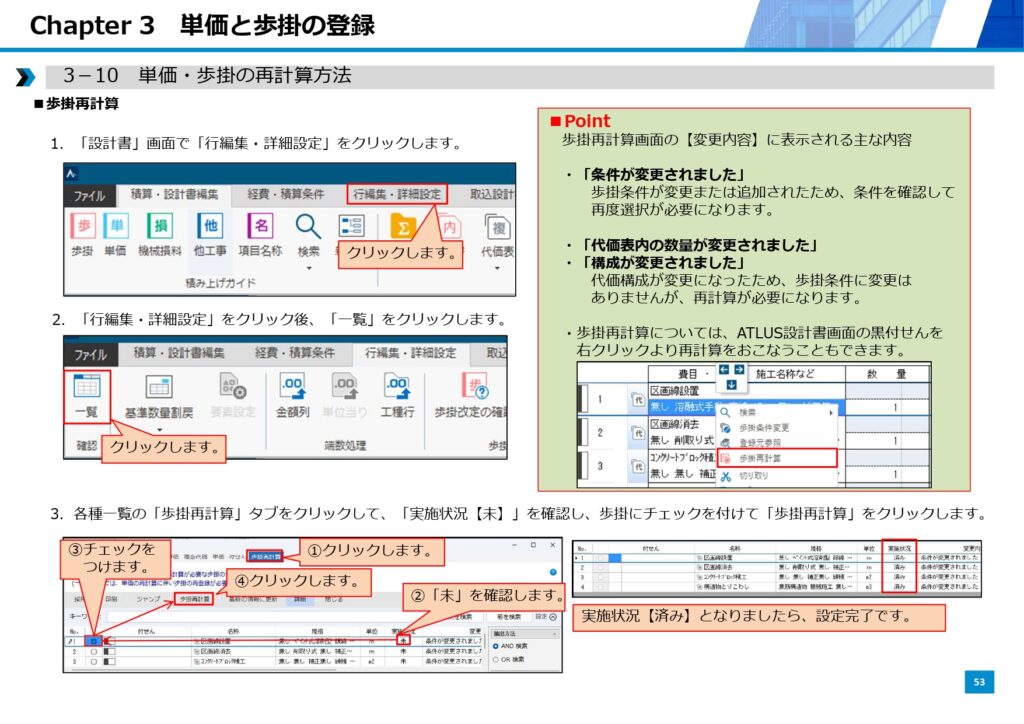This screenshot has height=724, width=1024.
Task: Check the checkbox for row 1
Action: click(94, 639)
